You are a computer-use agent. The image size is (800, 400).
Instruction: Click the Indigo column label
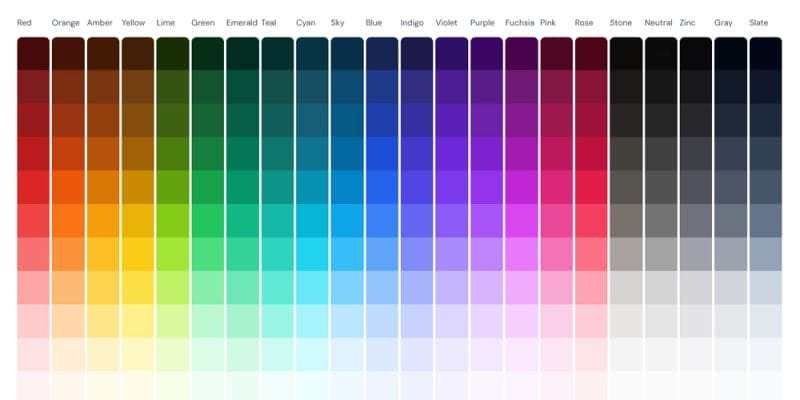pyautogui.click(x=411, y=22)
